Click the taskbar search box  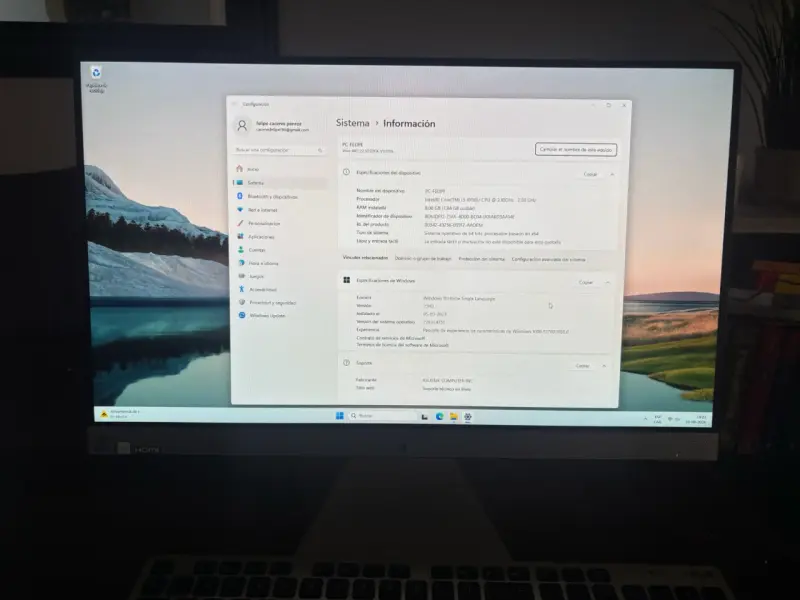383,416
